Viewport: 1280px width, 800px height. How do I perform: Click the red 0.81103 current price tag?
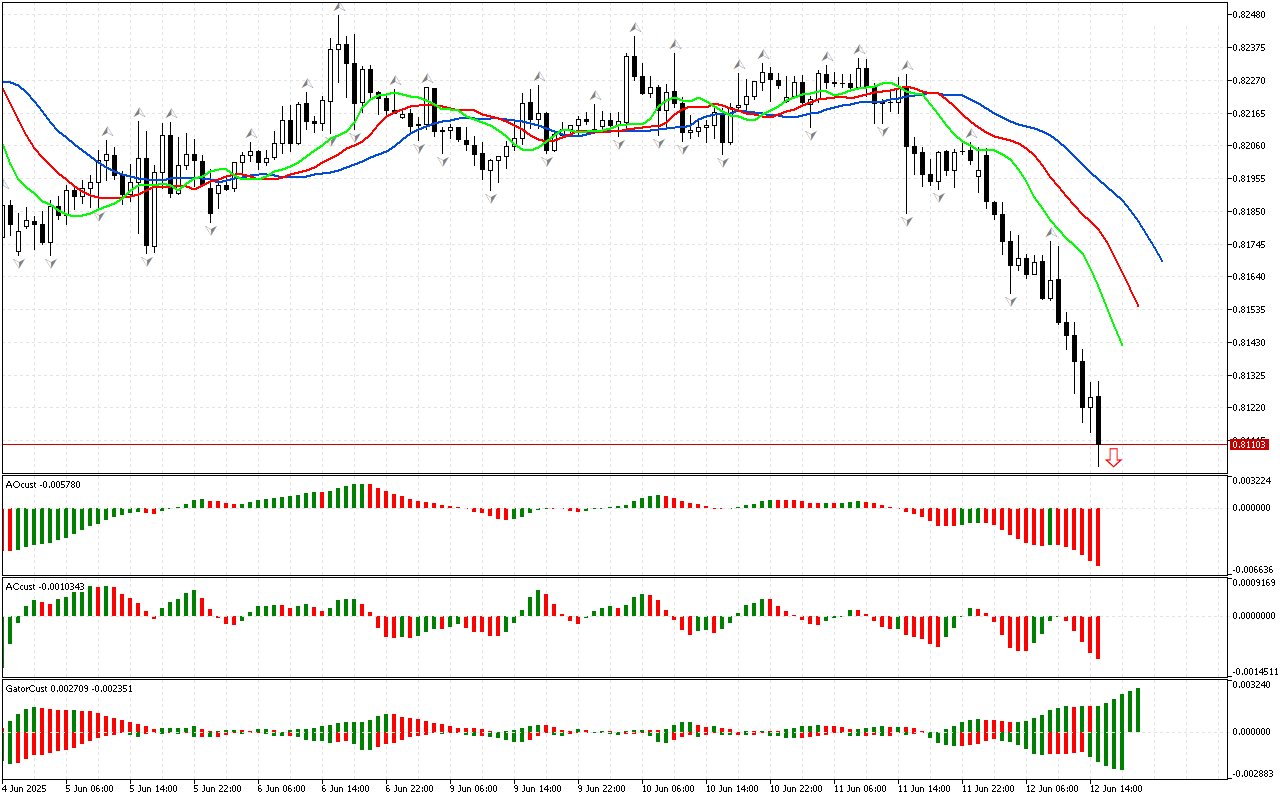[x=1249, y=444]
